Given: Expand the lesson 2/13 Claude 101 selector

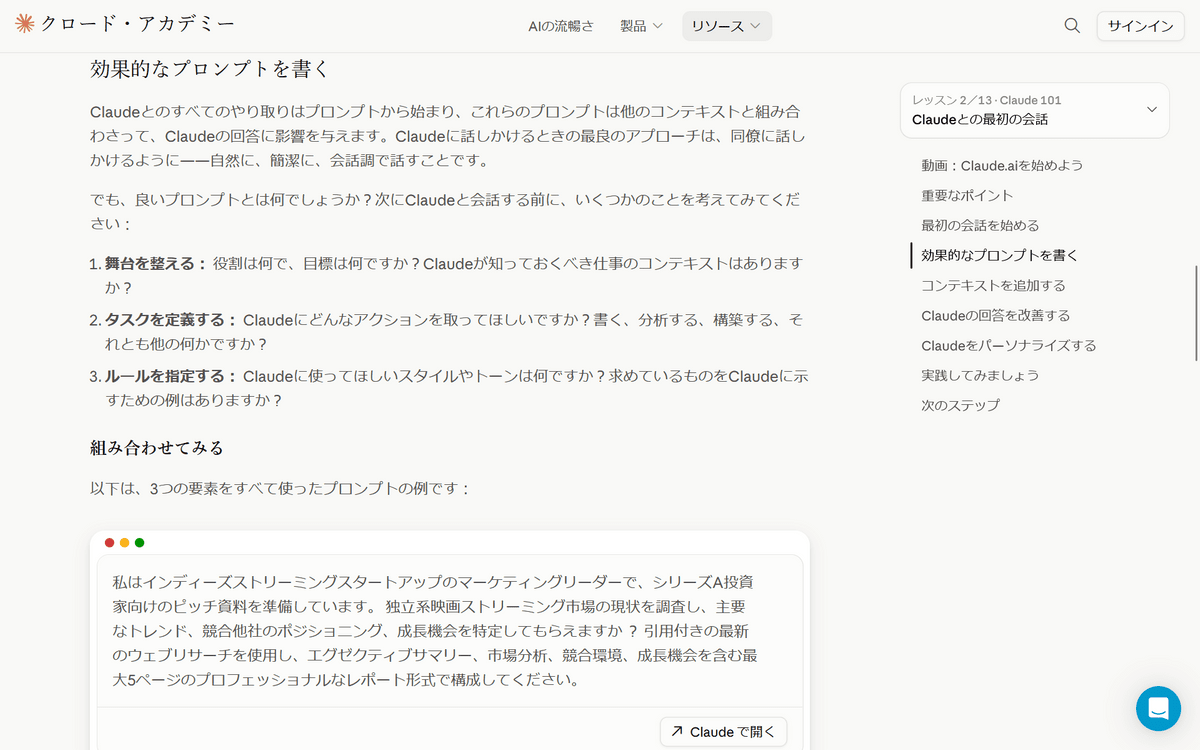Looking at the screenshot, I should (1035, 110).
